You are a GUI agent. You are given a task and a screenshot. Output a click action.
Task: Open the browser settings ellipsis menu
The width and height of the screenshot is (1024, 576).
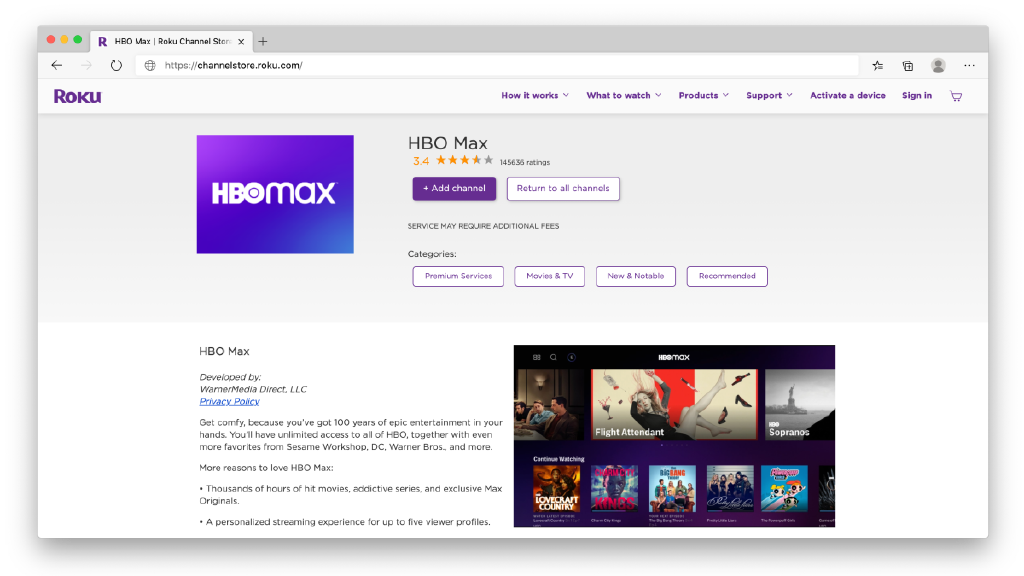coord(969,65)
